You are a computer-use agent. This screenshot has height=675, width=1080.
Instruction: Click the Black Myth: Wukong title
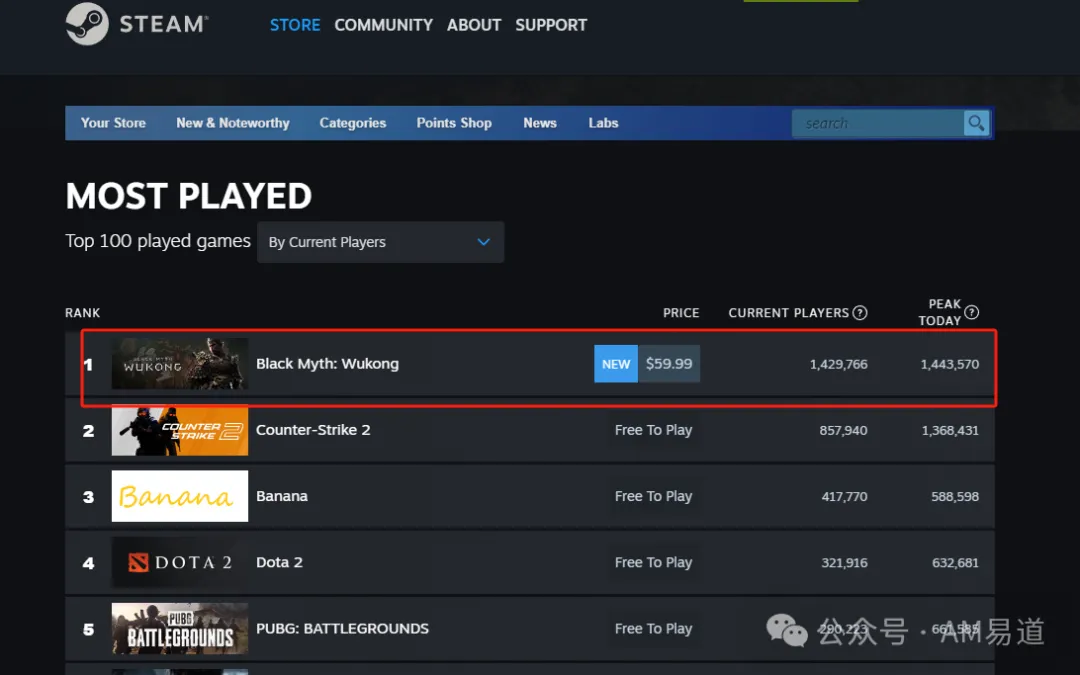327,364
